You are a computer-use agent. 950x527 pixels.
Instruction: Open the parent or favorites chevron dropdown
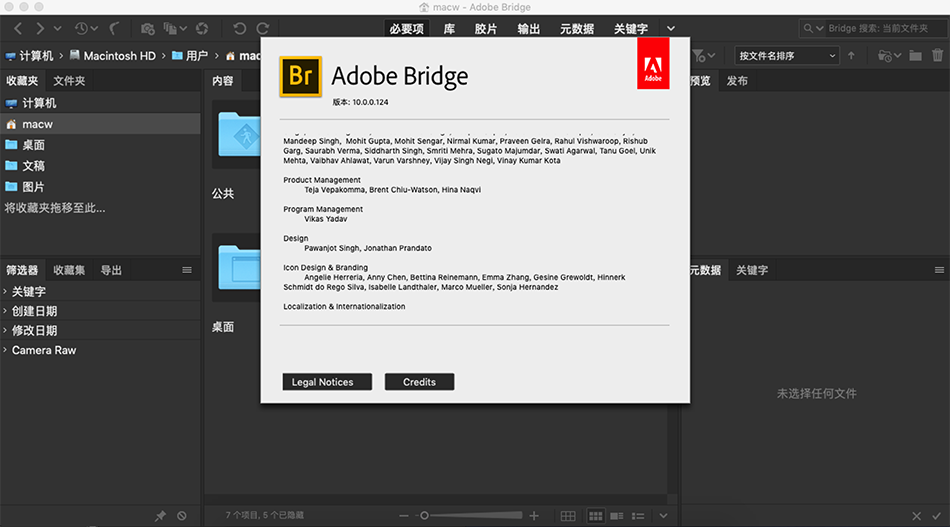click(58, 28)
